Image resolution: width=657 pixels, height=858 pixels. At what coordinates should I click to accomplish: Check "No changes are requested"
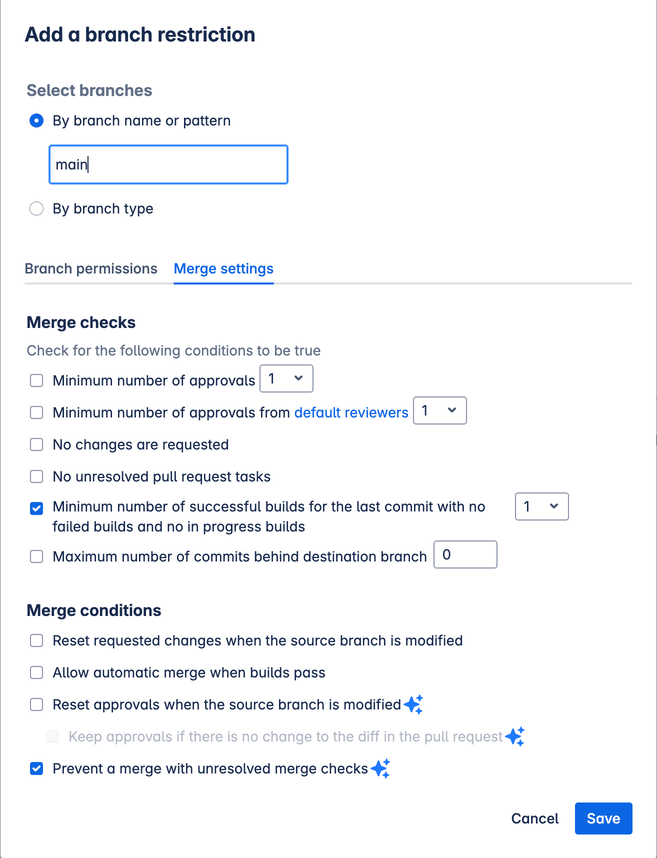pyautogui.click(x=36, y=444)
